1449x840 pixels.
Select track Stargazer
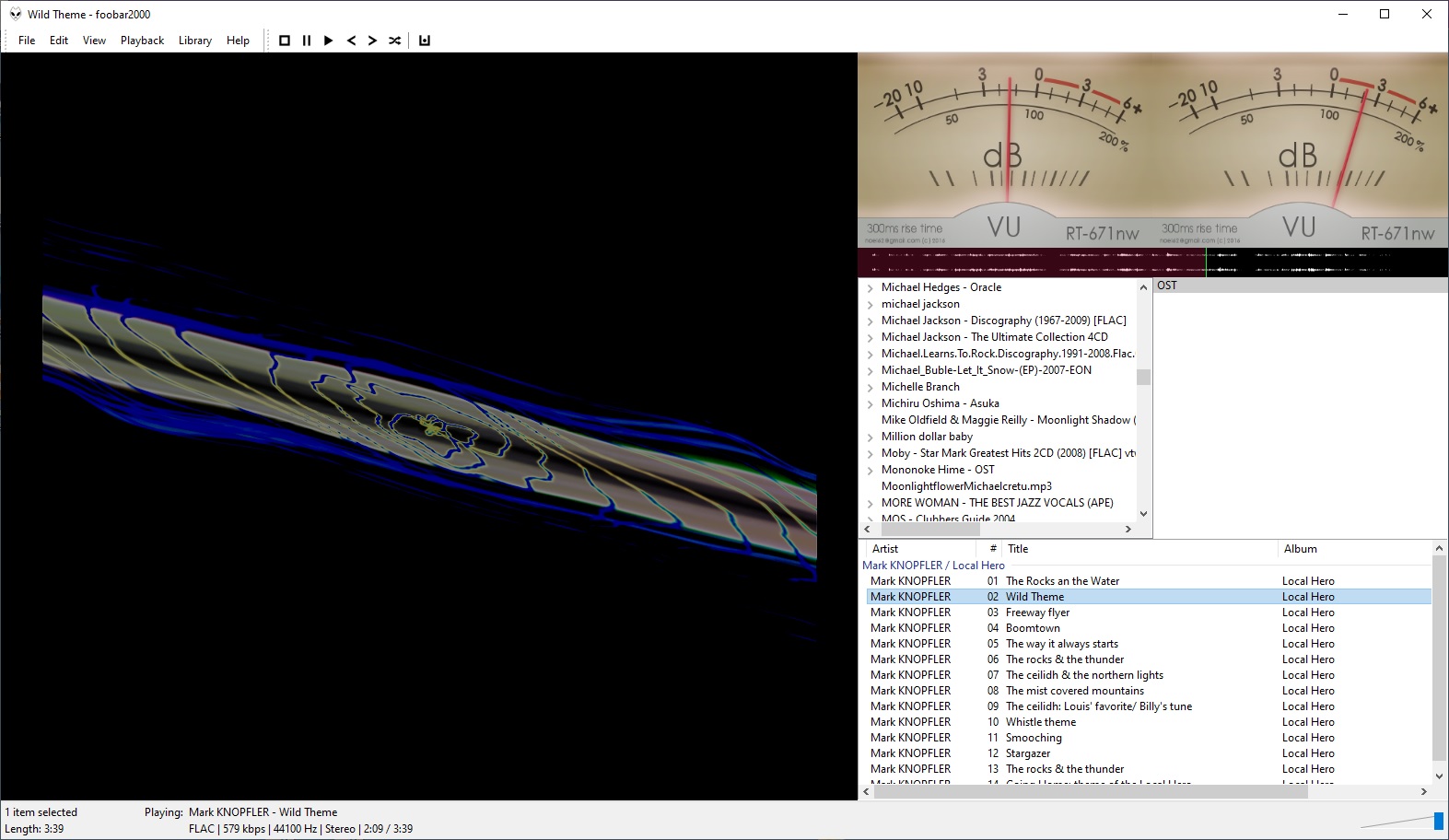pos(1149,753)
